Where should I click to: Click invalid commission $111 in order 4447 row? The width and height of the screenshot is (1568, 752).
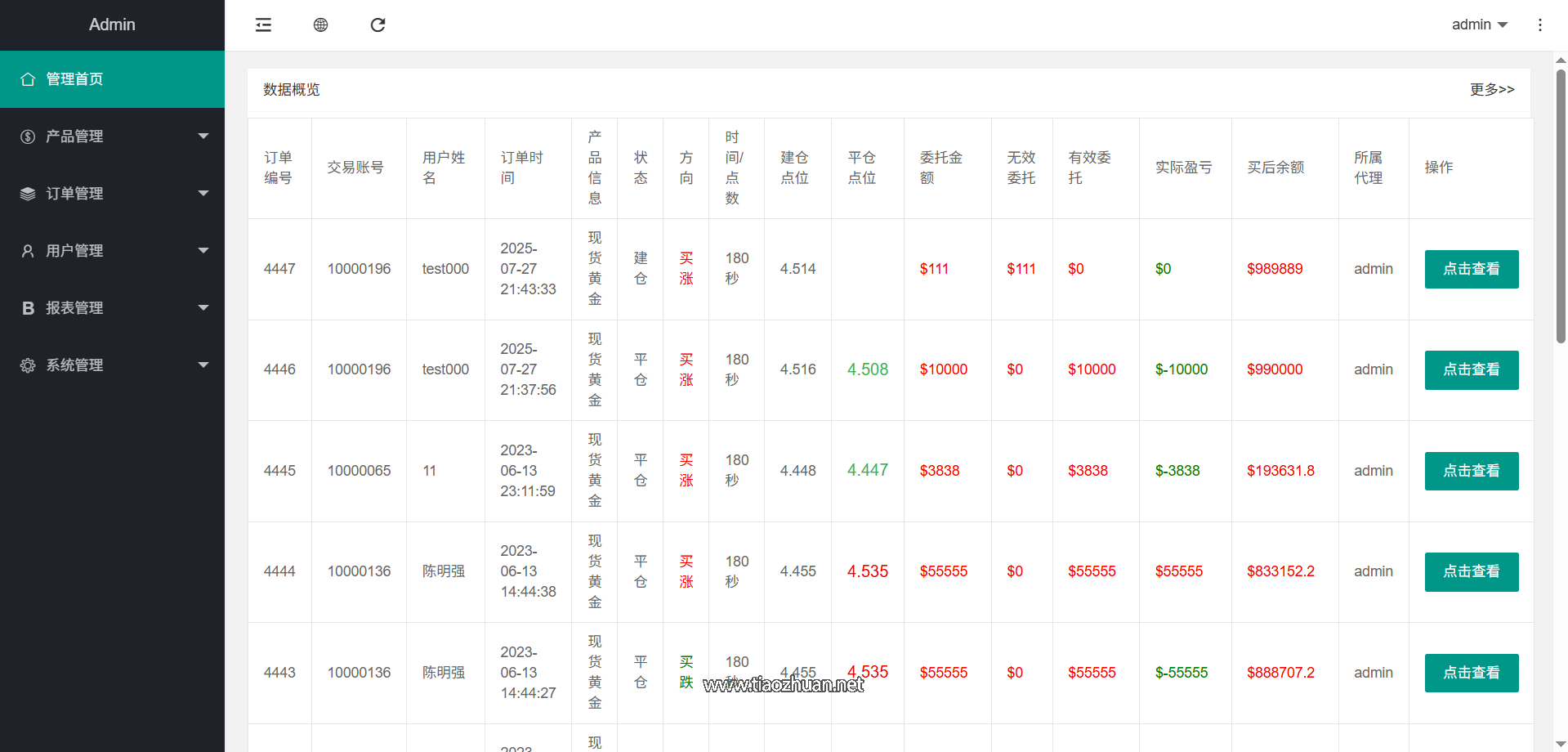click(x=1021, y=269)
